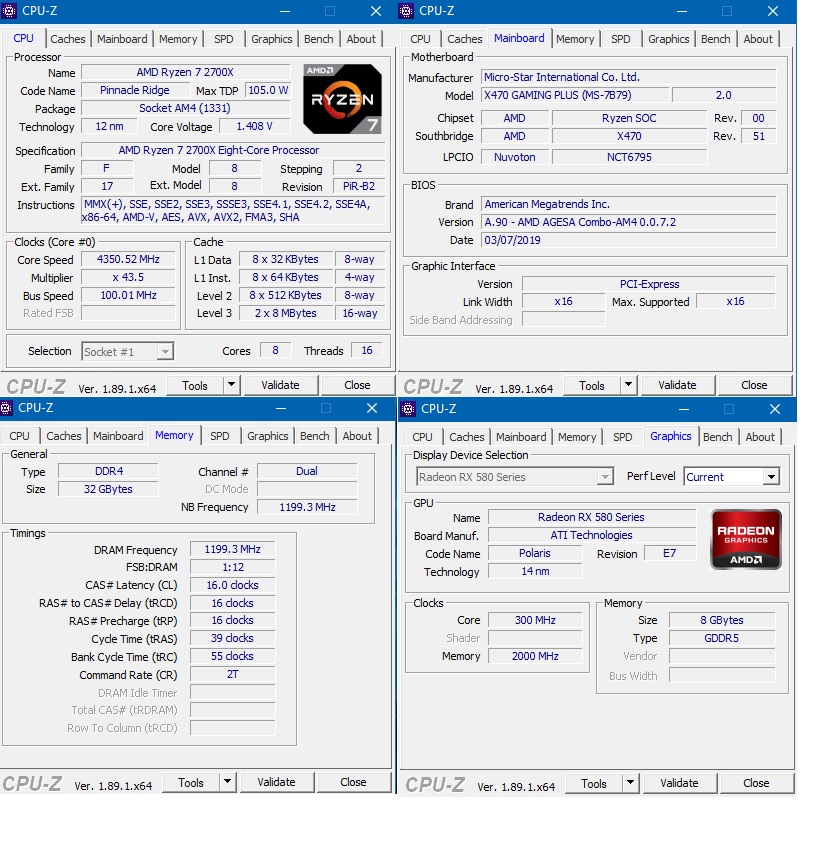Select the CPU tab in the Graphics window
The height and width of the screenshot is (847, 818).
coord(422,437)
